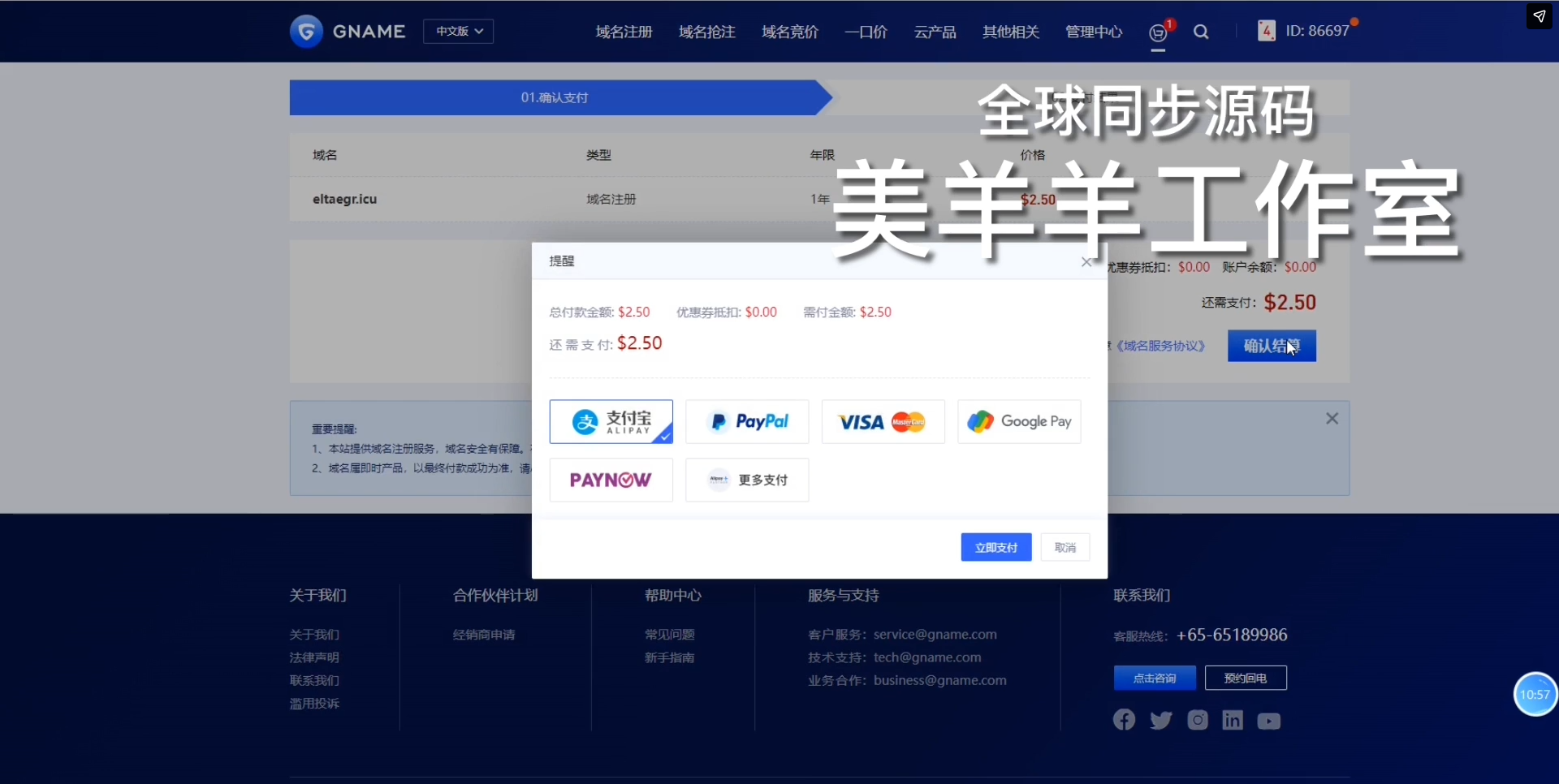This screenshot has height=784, width=1559.
Task: Open the 管理中心 navigation menu
Action: pyautogui.click(x=1094, y=32)
